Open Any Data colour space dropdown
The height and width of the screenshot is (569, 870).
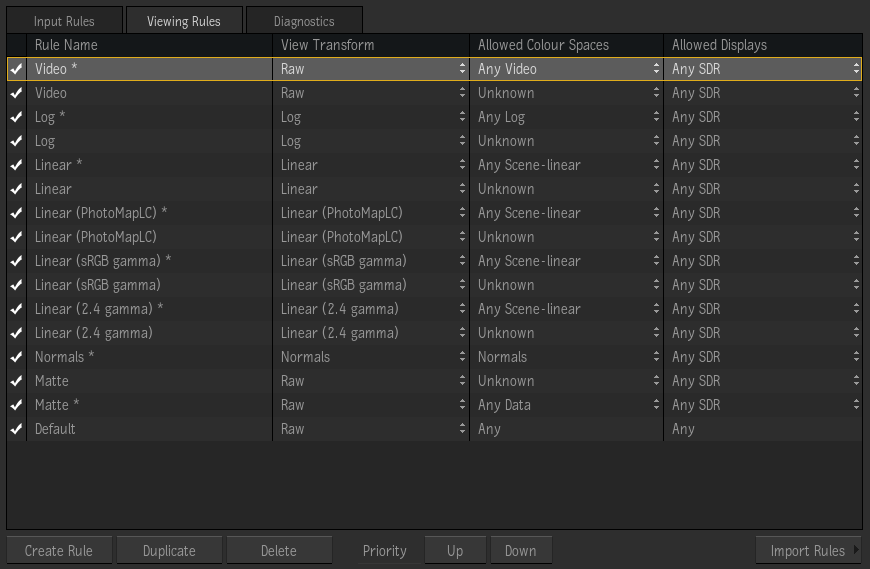(567, 405)
